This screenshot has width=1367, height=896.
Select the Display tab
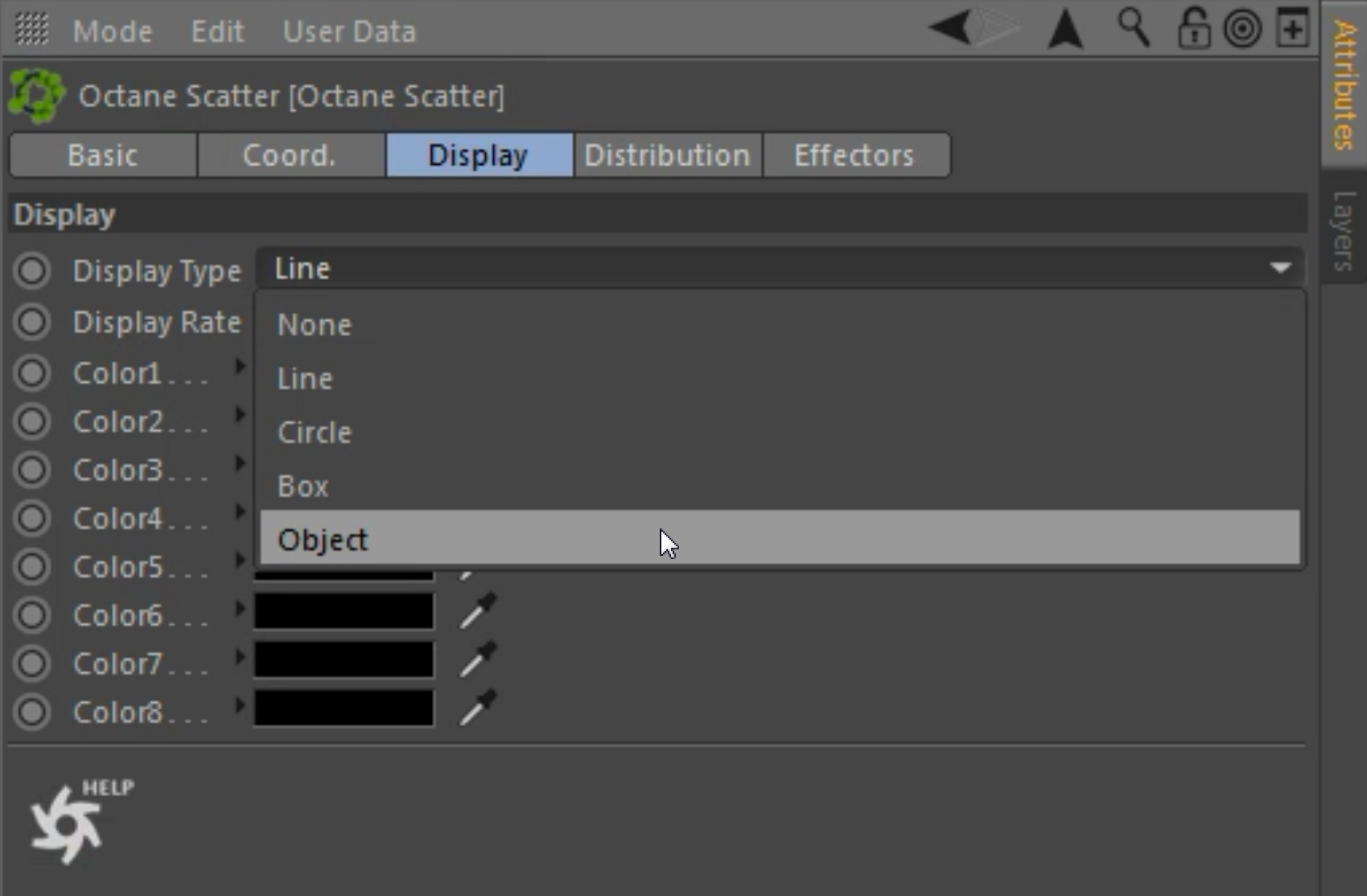pos(480,154)
